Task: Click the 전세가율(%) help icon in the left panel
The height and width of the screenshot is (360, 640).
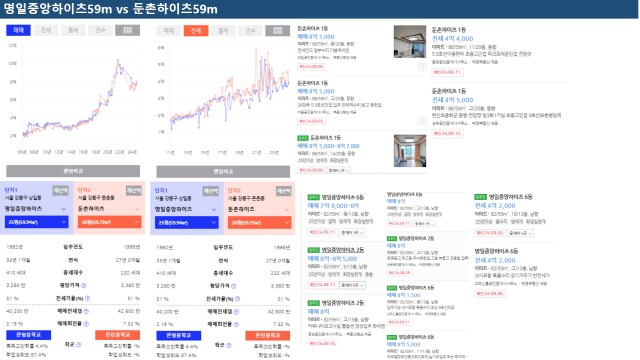Action: 87,298
